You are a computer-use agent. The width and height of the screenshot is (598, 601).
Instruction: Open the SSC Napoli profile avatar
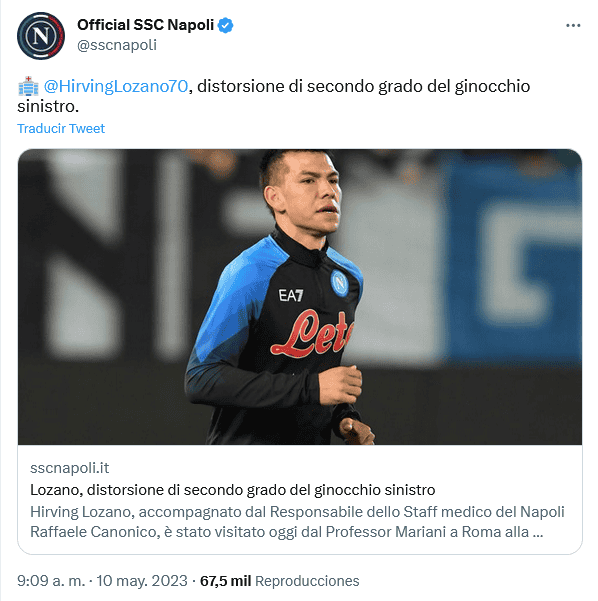click(41, 36)
